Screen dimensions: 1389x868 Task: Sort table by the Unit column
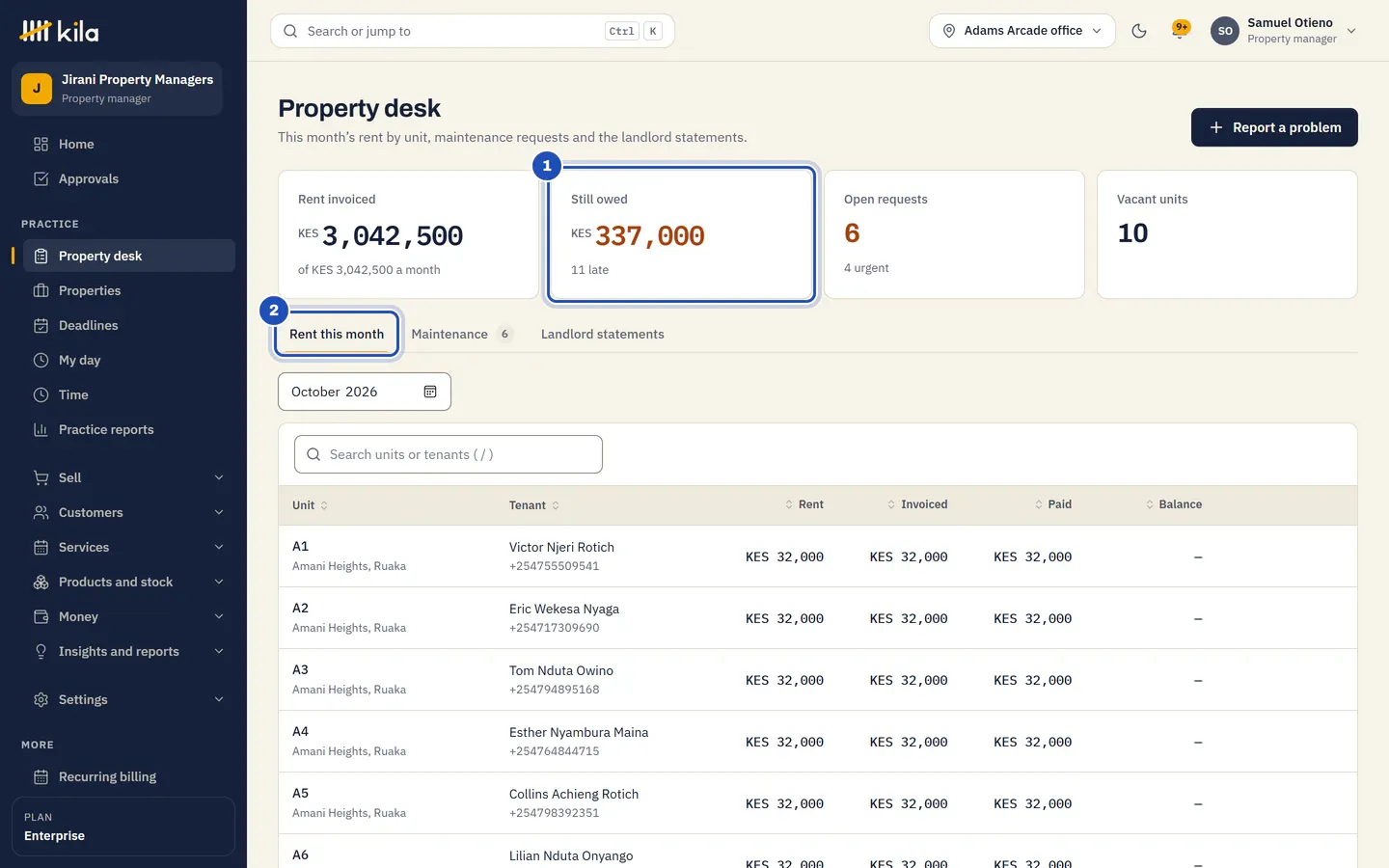click(x=311, y=505)
